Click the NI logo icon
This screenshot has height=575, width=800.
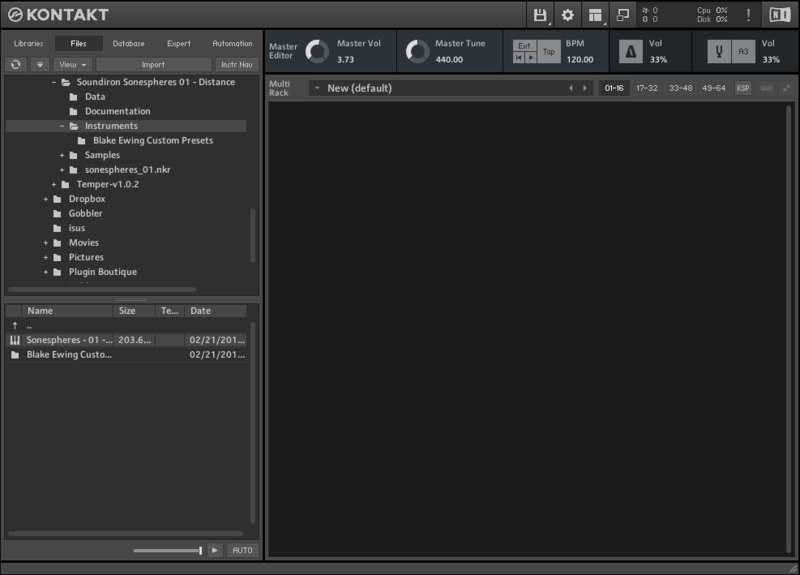tap(778, 15)
